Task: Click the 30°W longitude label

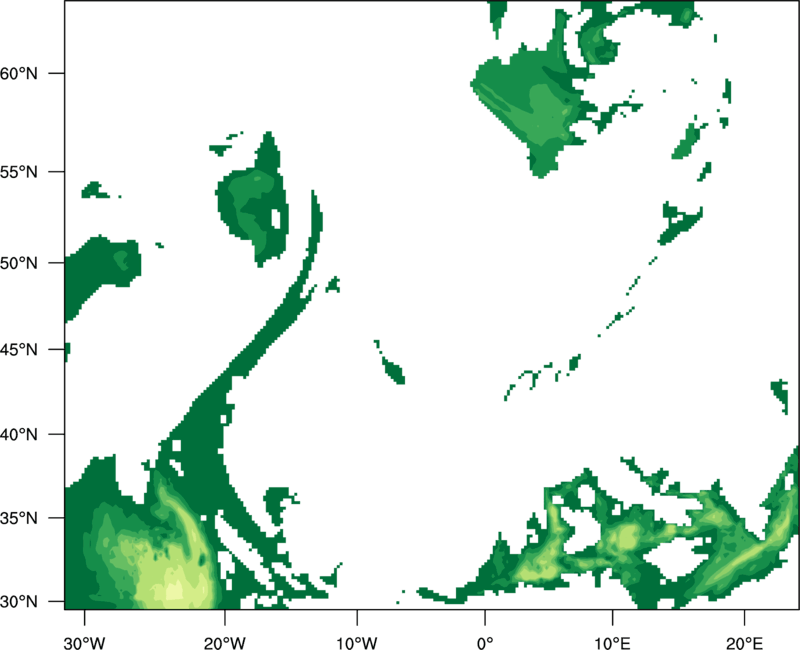Action: point(85,643)
